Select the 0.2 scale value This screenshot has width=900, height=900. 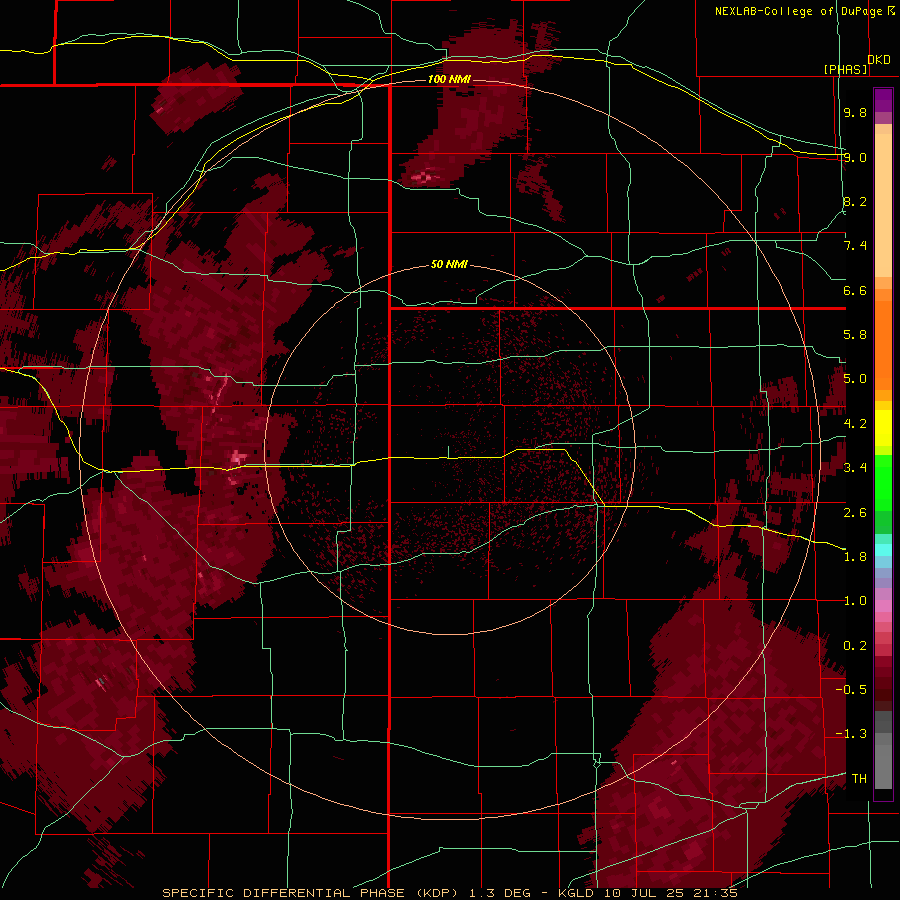tap(855, 646)
